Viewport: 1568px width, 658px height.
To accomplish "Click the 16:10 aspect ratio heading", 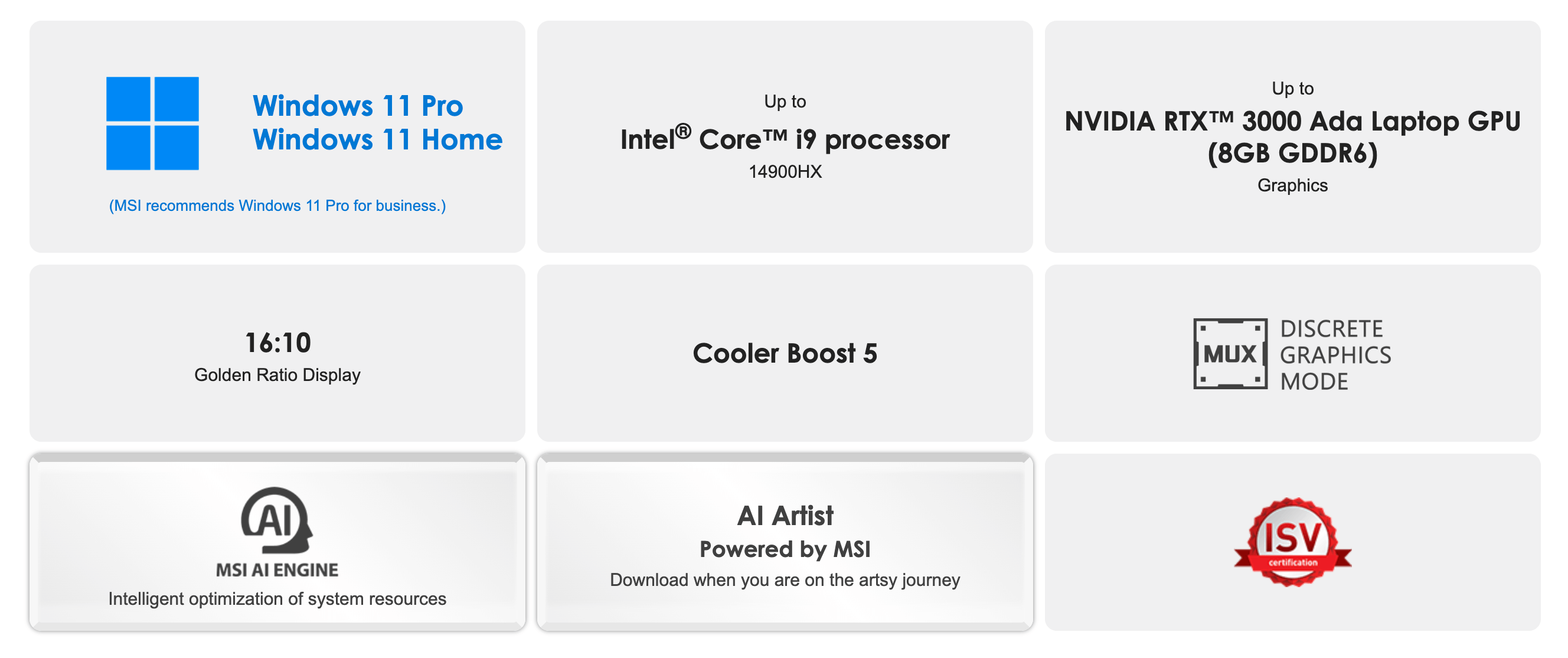I will pyautogui.click(x=277, y=343).
